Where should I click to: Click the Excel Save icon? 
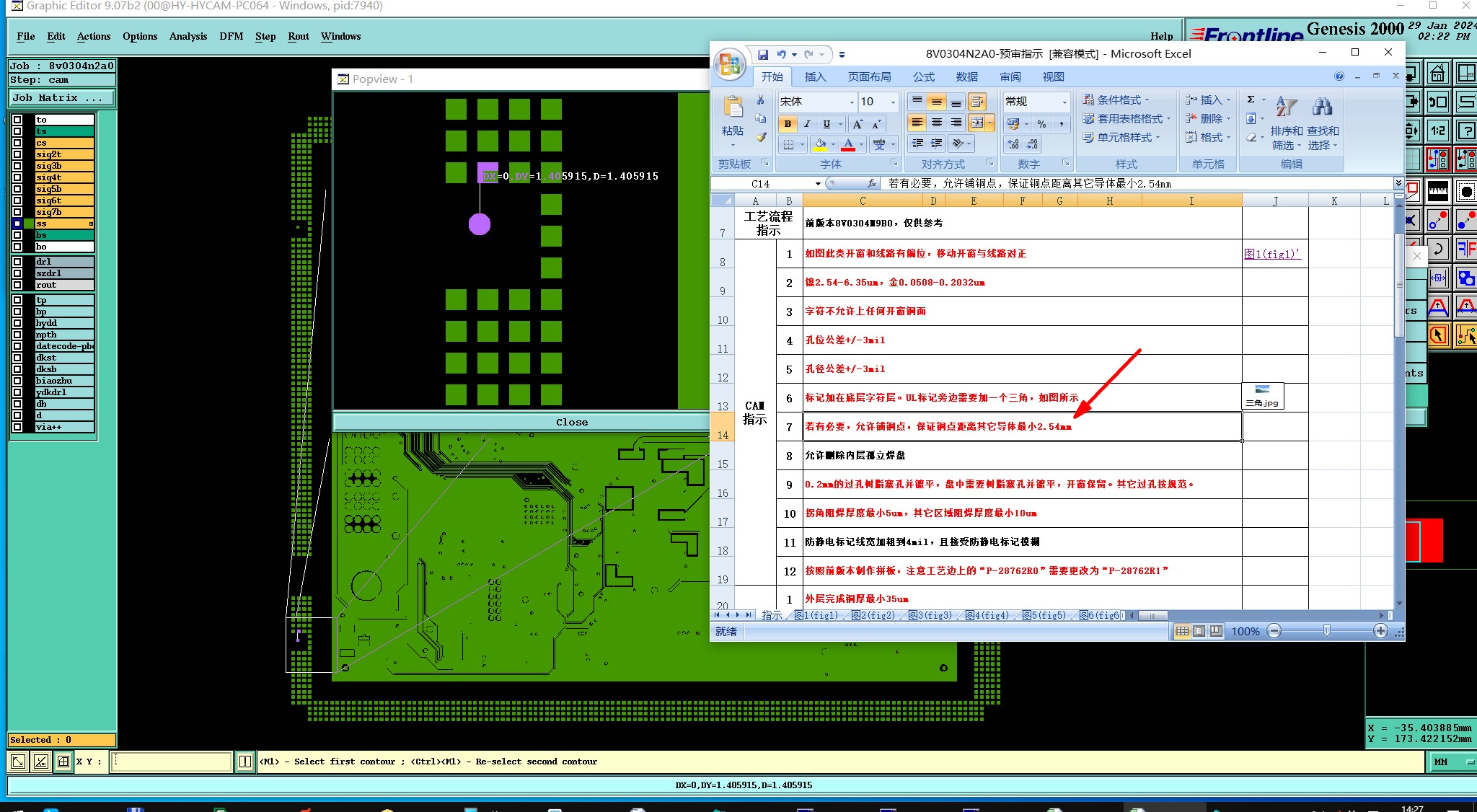[x=763, y=55]
